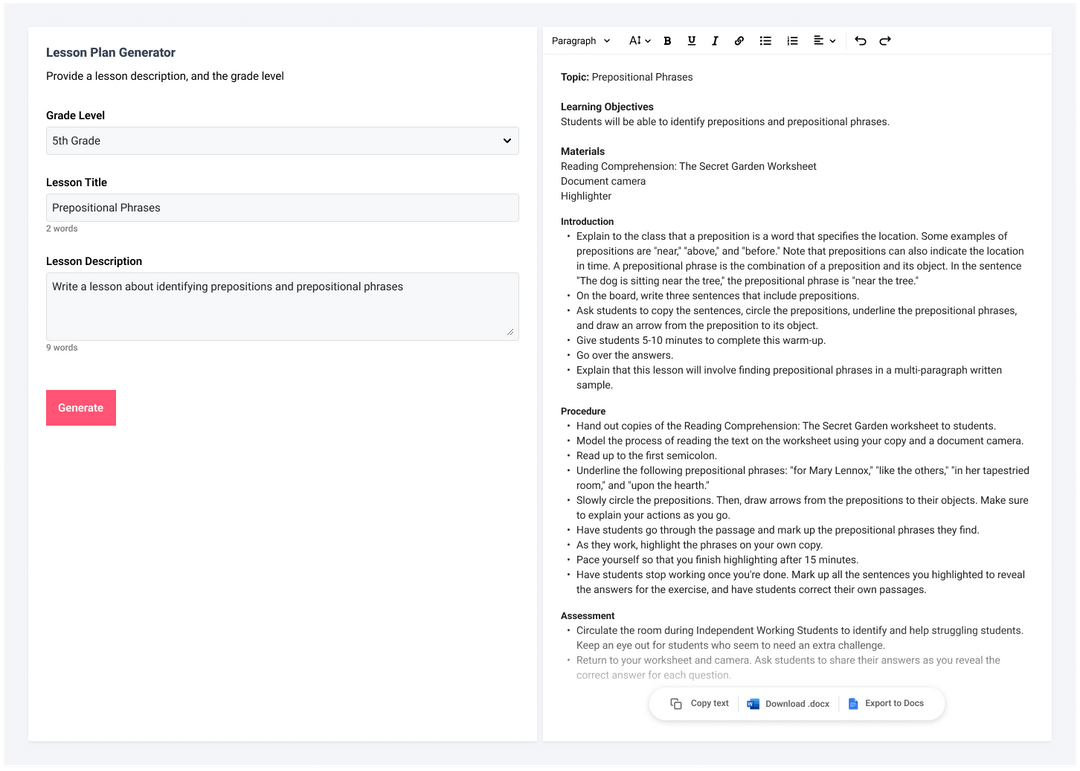Open the text alignment dropdown

pyautogui.click(x=821, y=40)
